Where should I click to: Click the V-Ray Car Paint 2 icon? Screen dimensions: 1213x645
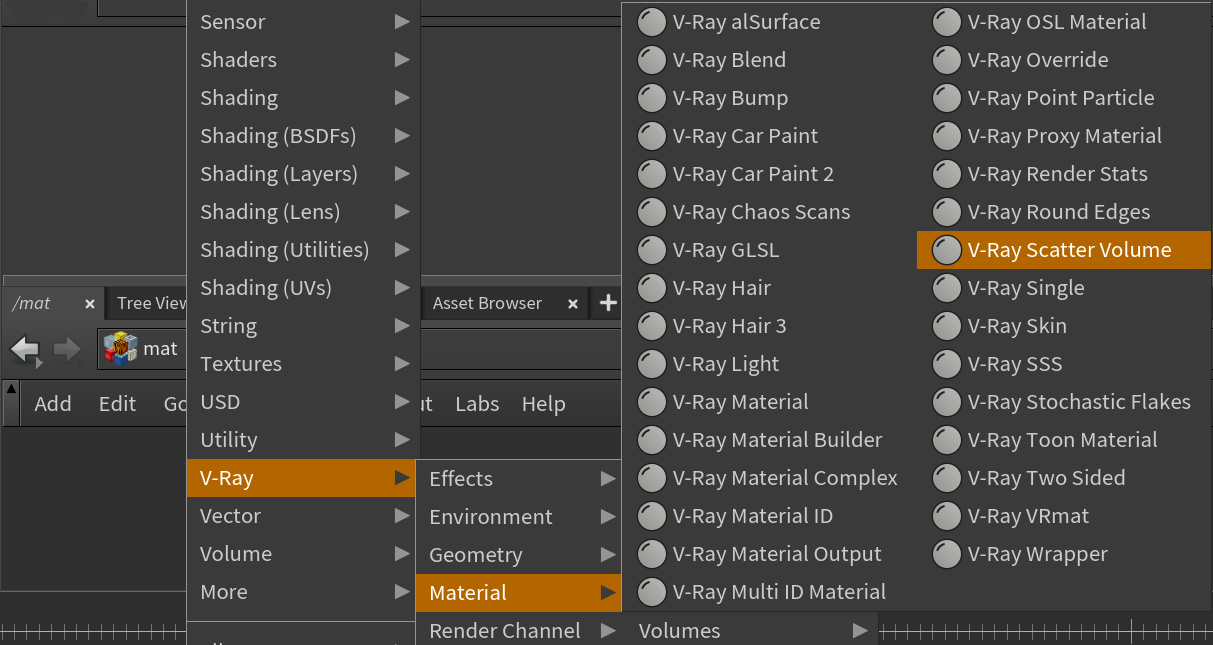652,174
